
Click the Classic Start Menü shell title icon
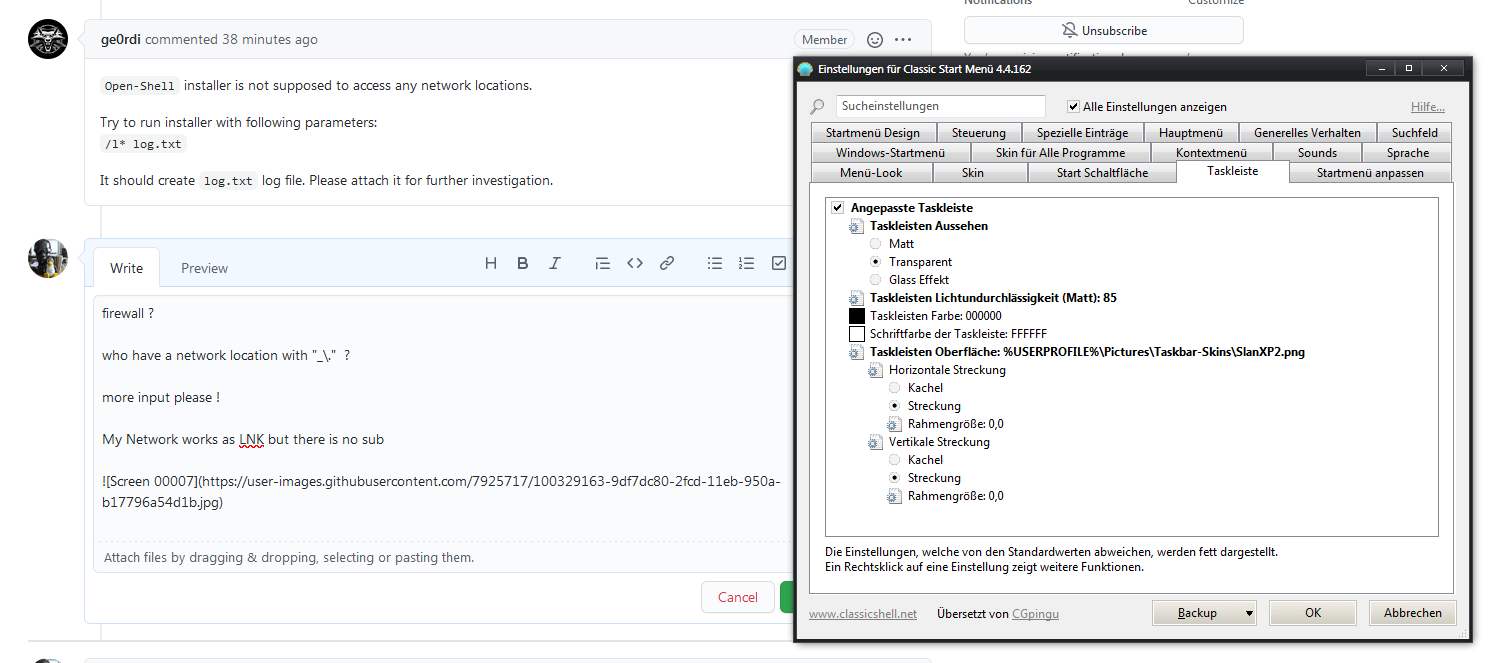tap(805, 69)
